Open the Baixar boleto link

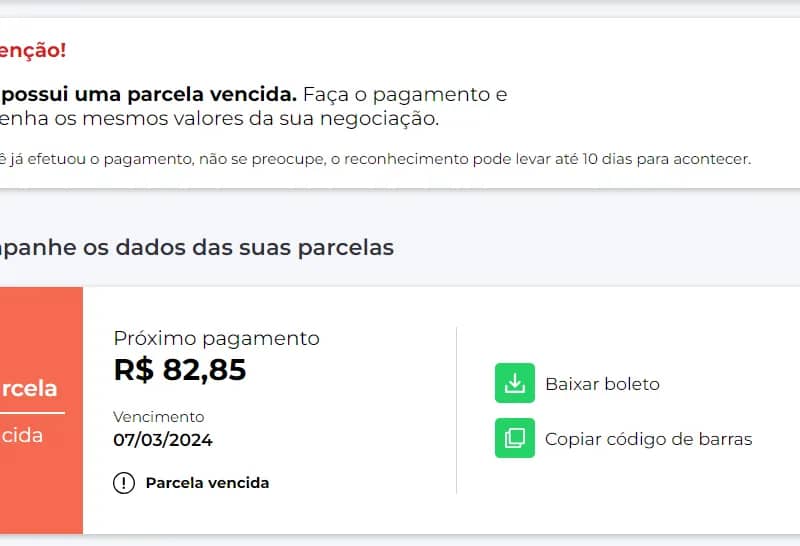click(602, 384)
